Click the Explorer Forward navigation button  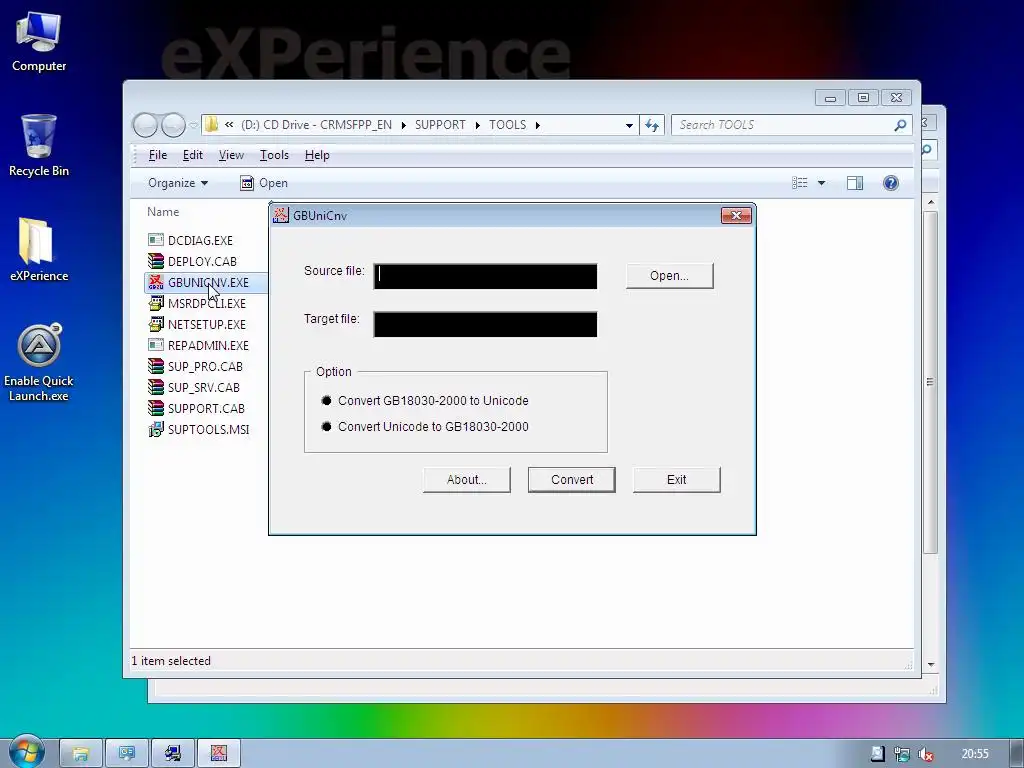(x=173, y=125)
